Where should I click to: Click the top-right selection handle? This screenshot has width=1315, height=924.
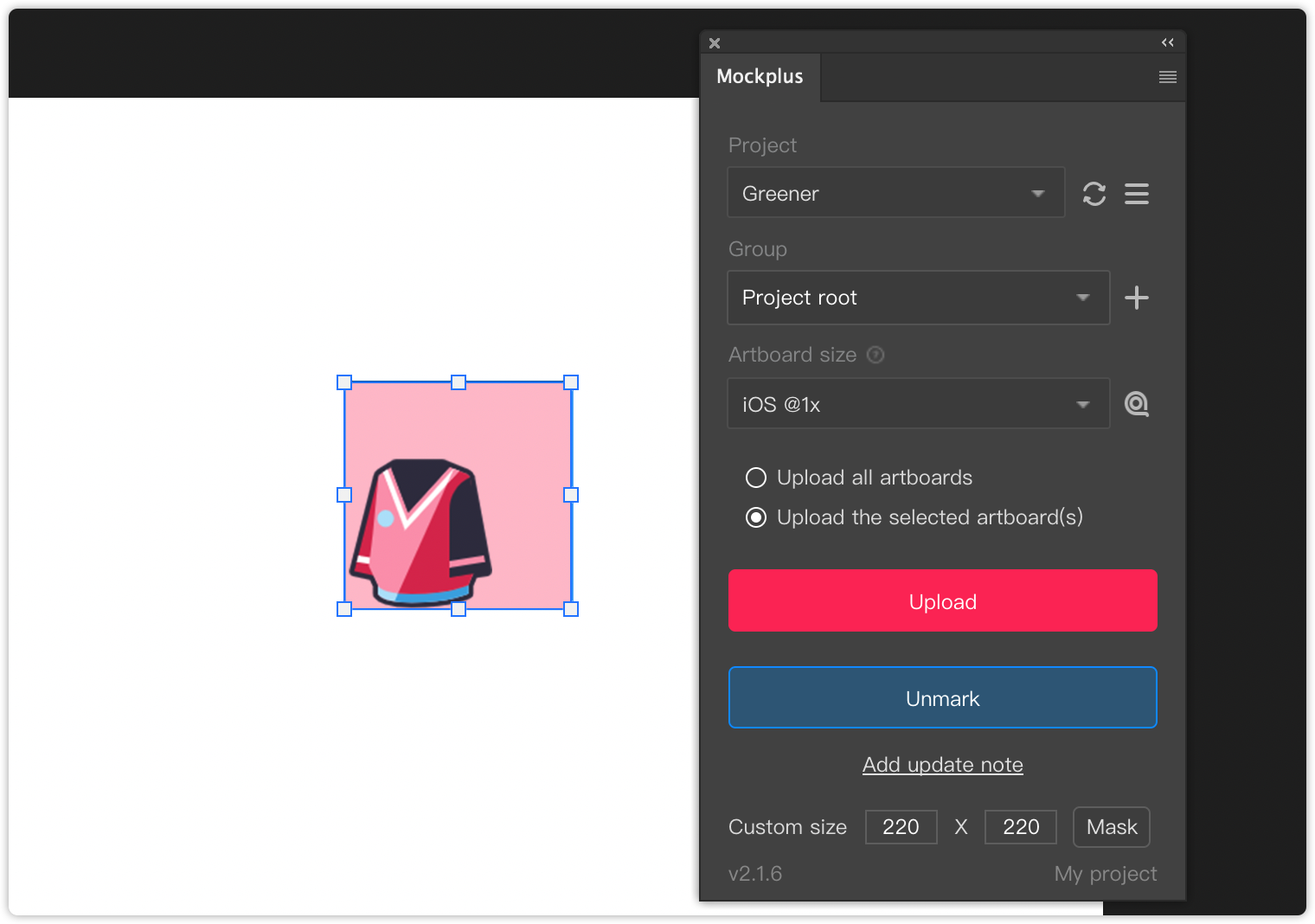point(571,382)
